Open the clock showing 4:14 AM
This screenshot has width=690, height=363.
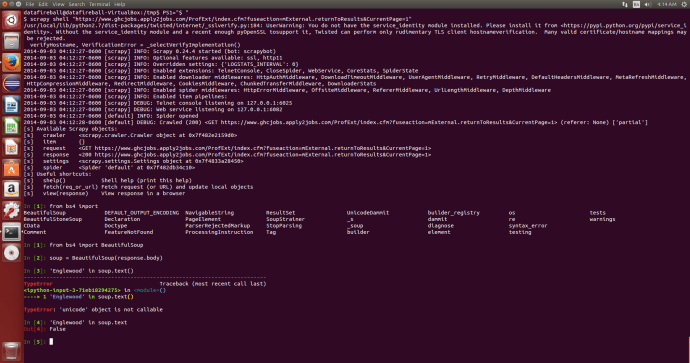pyautogui.click(x=667, y=4)
